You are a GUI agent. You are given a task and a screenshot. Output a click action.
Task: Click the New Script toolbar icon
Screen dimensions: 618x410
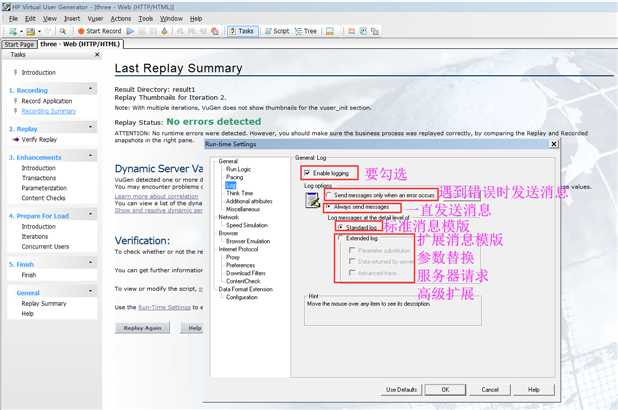click(13, 31)
